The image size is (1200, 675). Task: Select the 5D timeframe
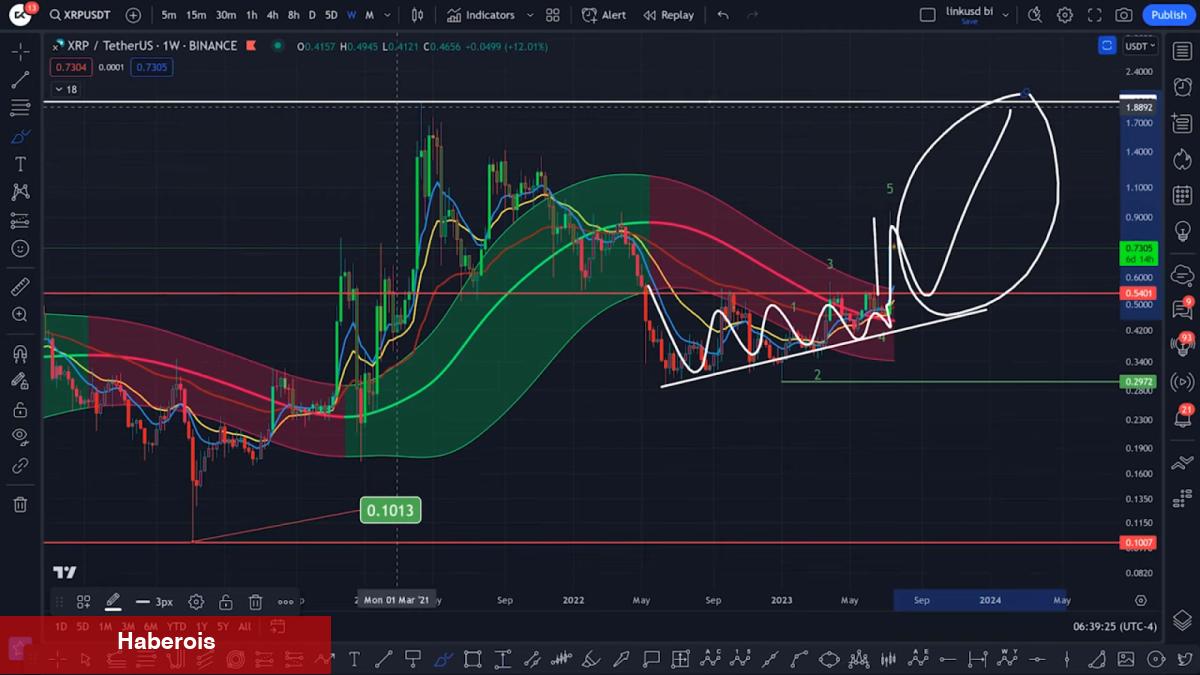click(331, 15)
